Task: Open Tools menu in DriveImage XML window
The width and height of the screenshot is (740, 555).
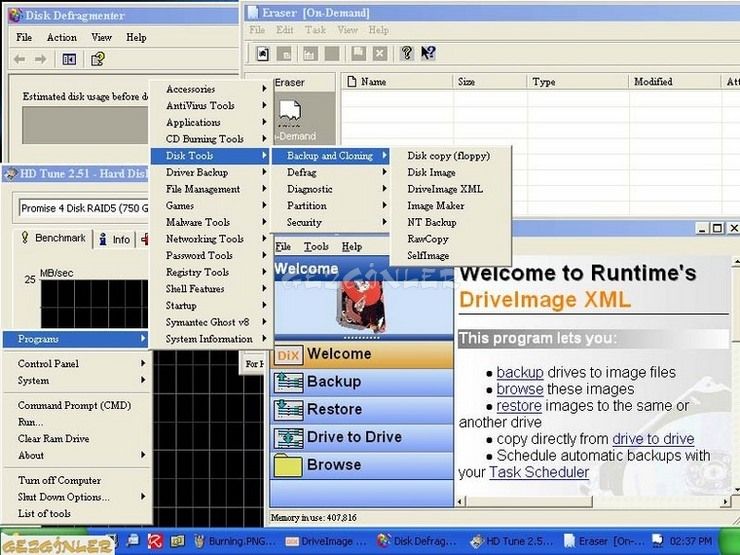Action: pyautogui.click(x=316, y=247)
